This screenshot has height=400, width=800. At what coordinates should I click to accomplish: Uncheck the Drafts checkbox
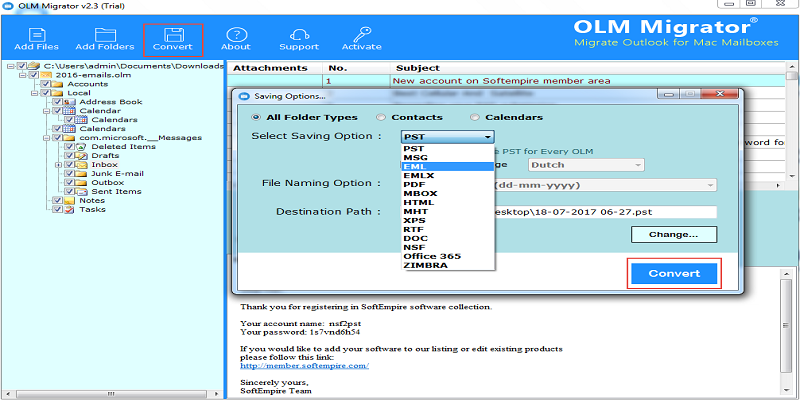[69, 156]
